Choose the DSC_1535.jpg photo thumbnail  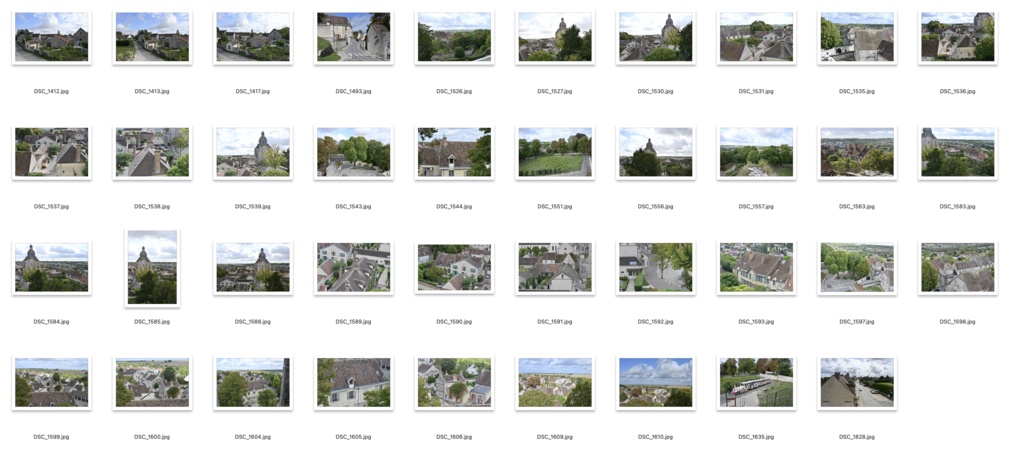click(x=857, y=37)
